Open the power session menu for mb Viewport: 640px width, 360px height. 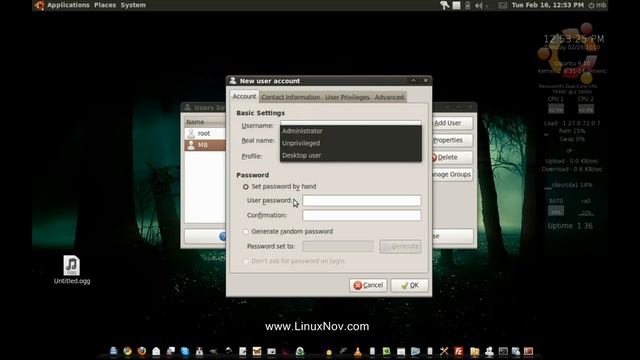[597, 5]
